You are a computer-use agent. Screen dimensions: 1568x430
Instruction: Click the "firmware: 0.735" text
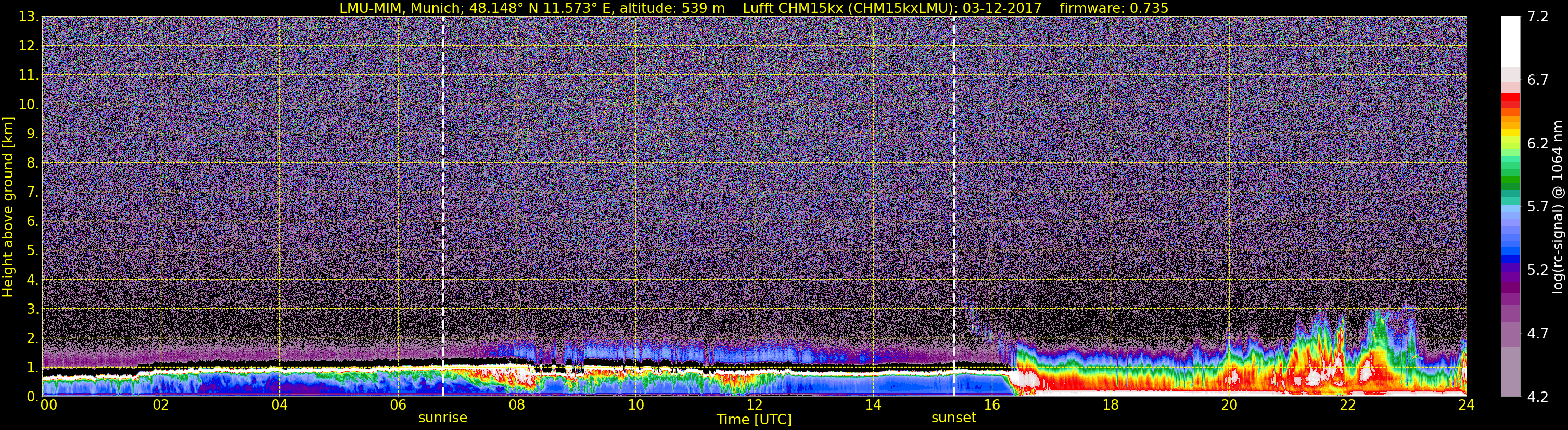[1114, 8]
